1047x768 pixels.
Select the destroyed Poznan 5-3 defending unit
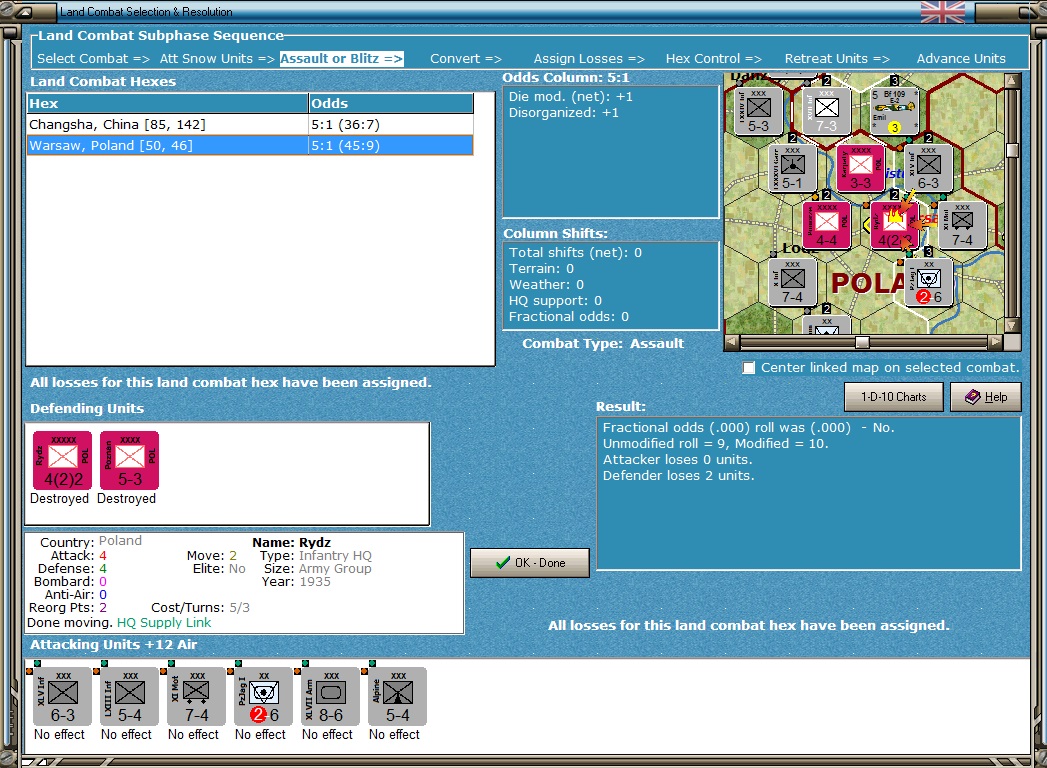[x=130, y=461]
